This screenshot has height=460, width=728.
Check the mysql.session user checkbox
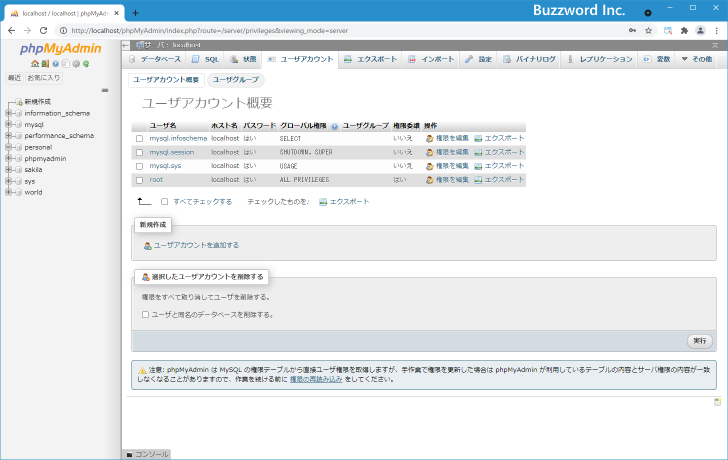coord(139,153)
